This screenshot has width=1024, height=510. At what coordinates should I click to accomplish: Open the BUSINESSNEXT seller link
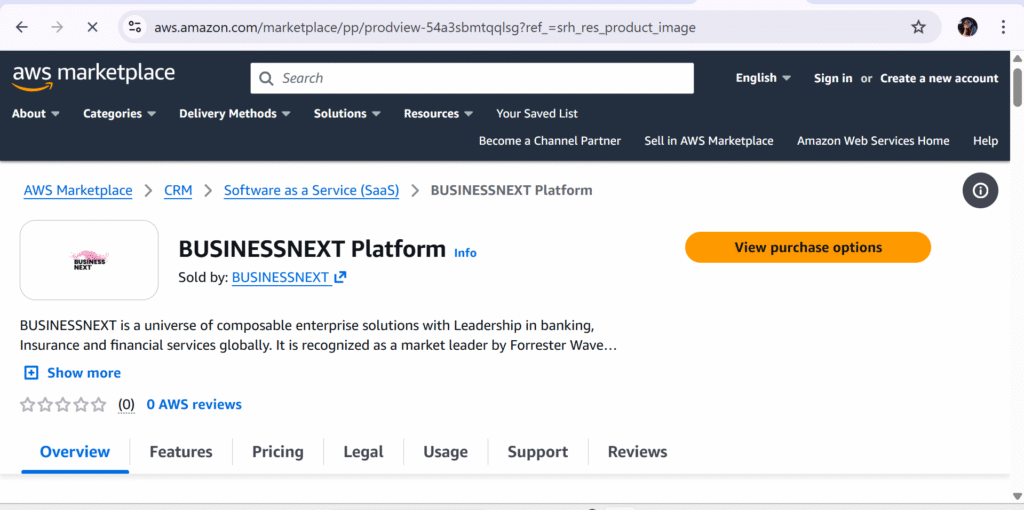coord(281,277)
